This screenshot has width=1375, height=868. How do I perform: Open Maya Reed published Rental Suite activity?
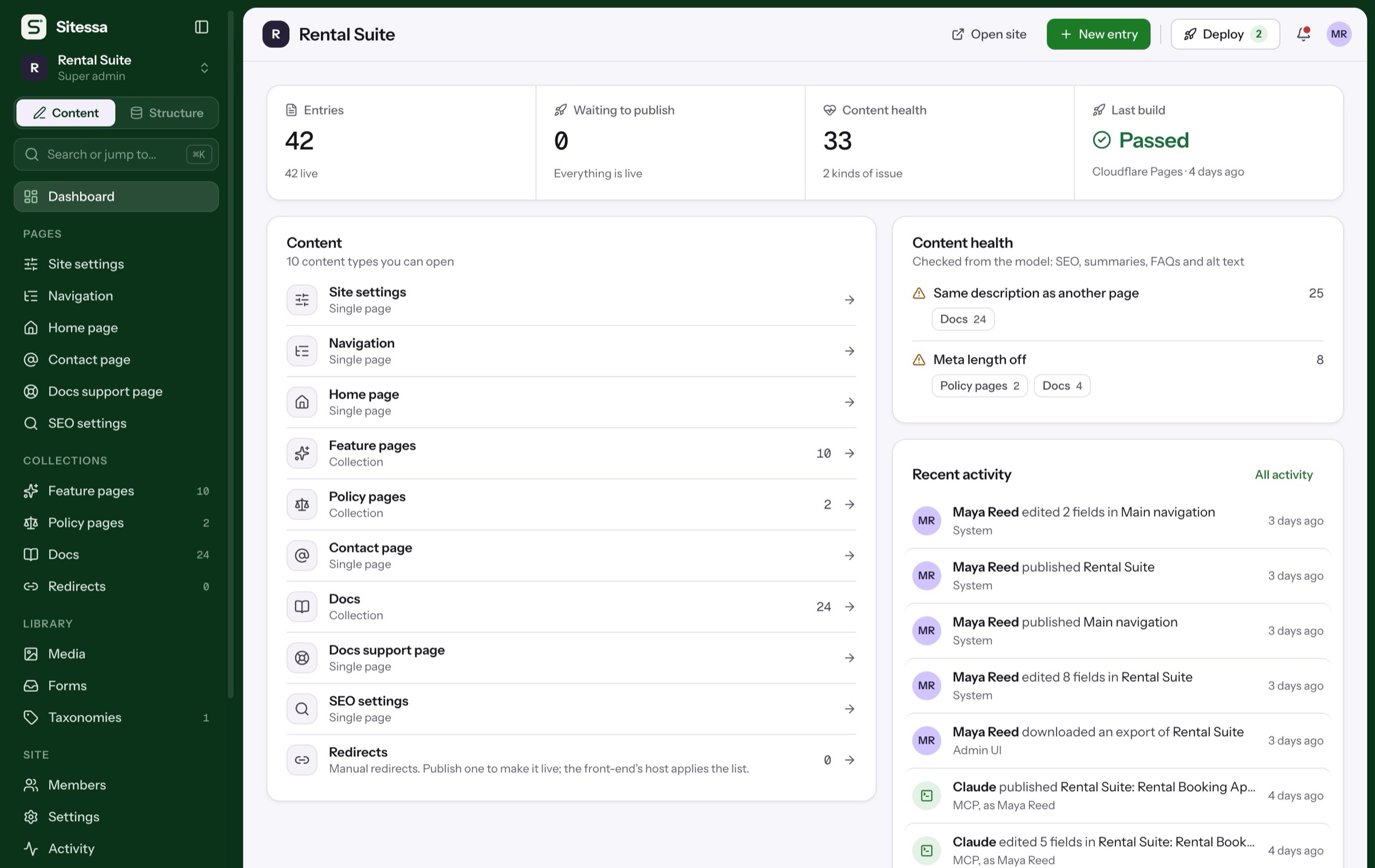click(x=1117, y=576)
